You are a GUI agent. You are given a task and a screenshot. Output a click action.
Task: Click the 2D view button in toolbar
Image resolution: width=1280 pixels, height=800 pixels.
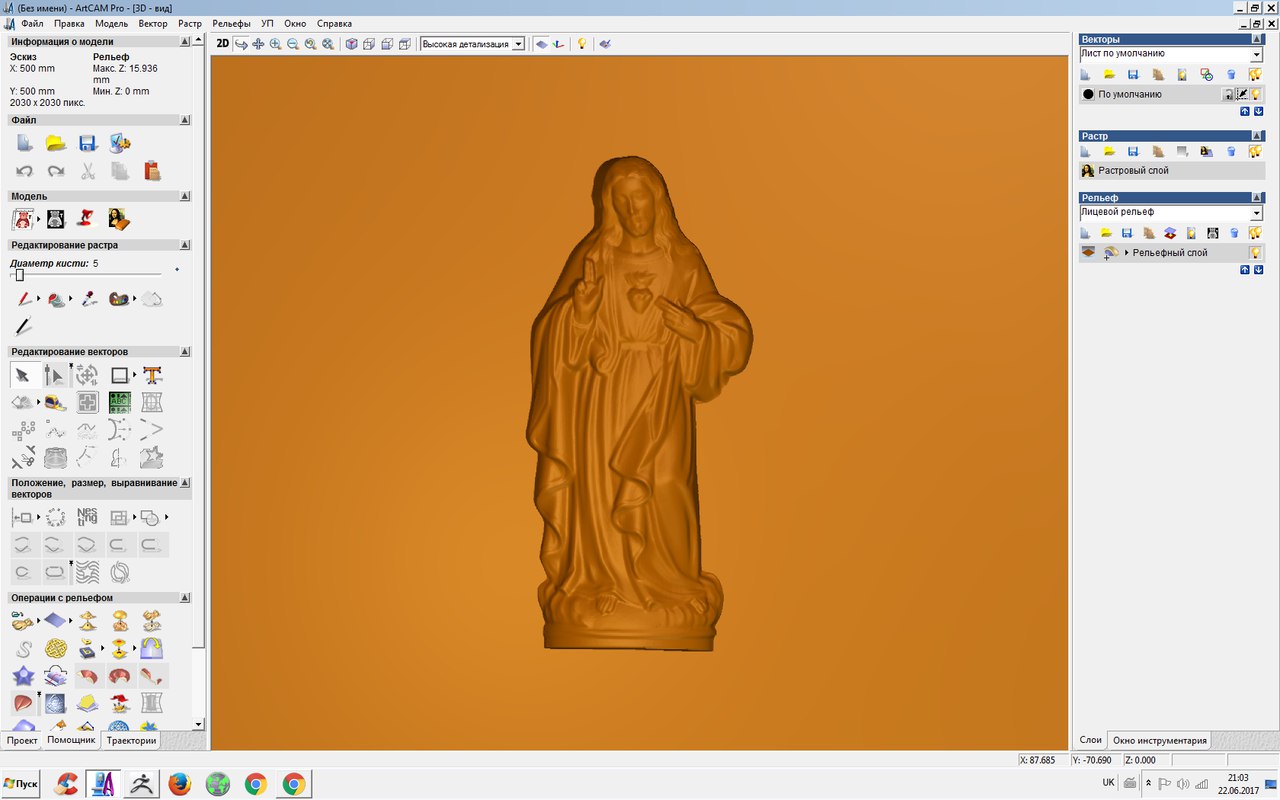(x=222, y=44)
